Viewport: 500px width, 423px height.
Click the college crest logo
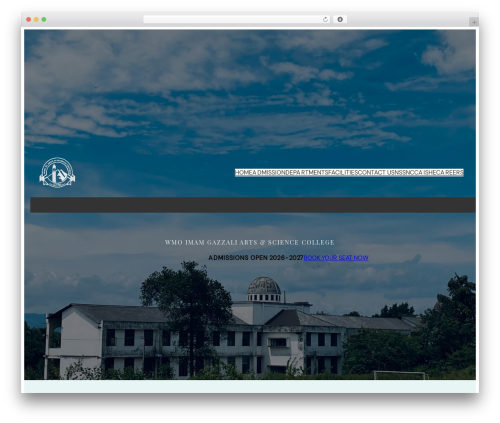pos(57,173)
